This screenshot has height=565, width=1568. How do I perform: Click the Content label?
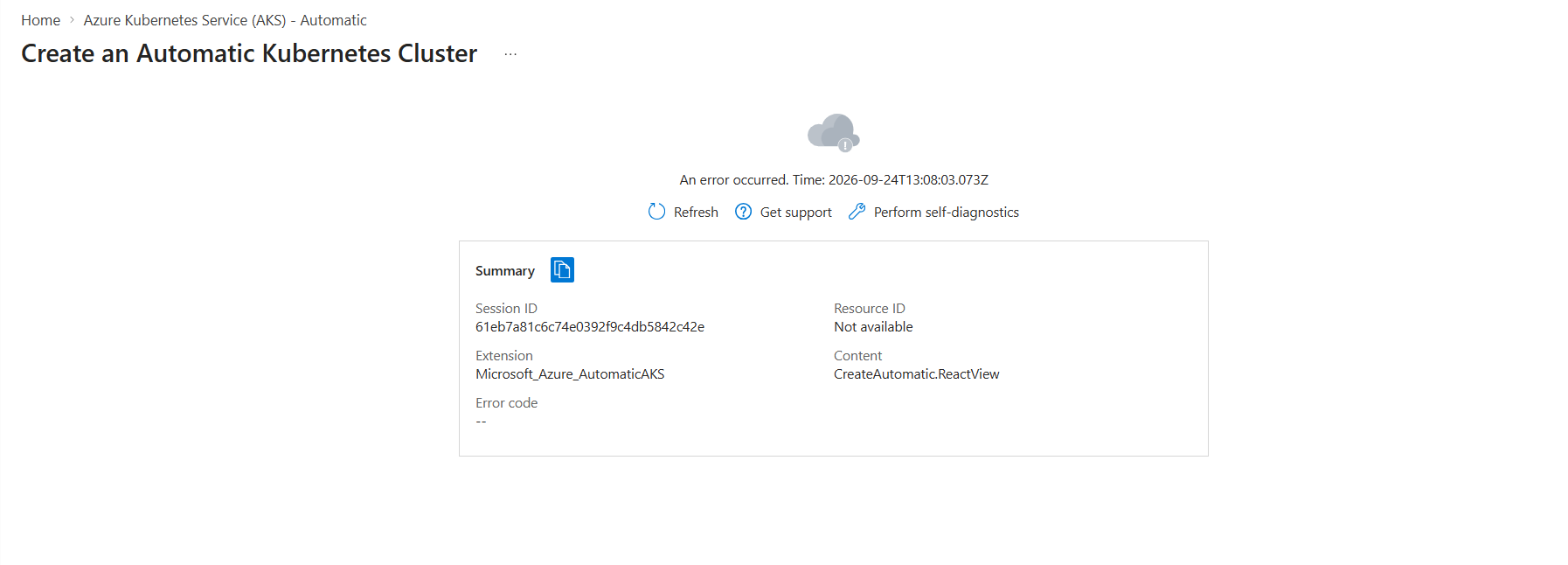pos(857,356)
